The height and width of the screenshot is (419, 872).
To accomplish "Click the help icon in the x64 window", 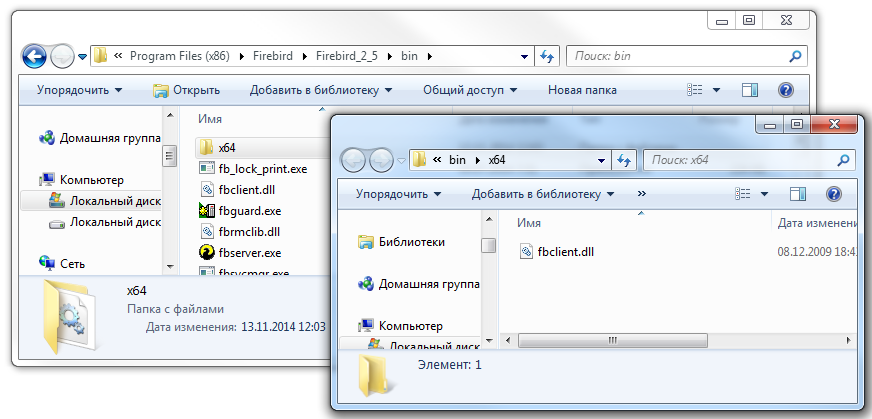I will pyautogui.click(x=833, y=193).
